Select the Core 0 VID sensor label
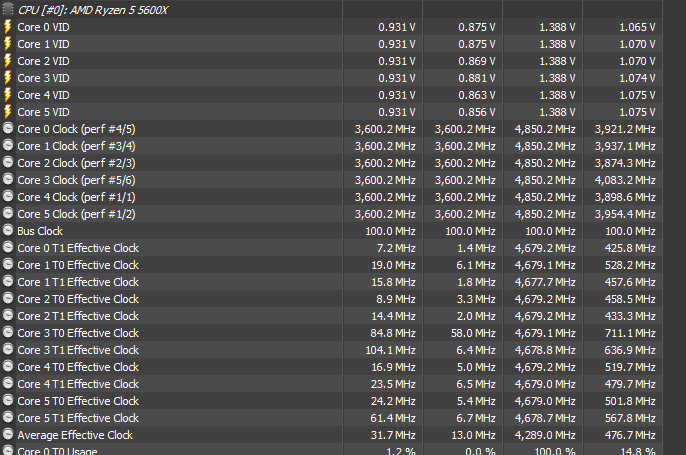Viewport: 686px width, 455px height. click(x=43, y=27)
